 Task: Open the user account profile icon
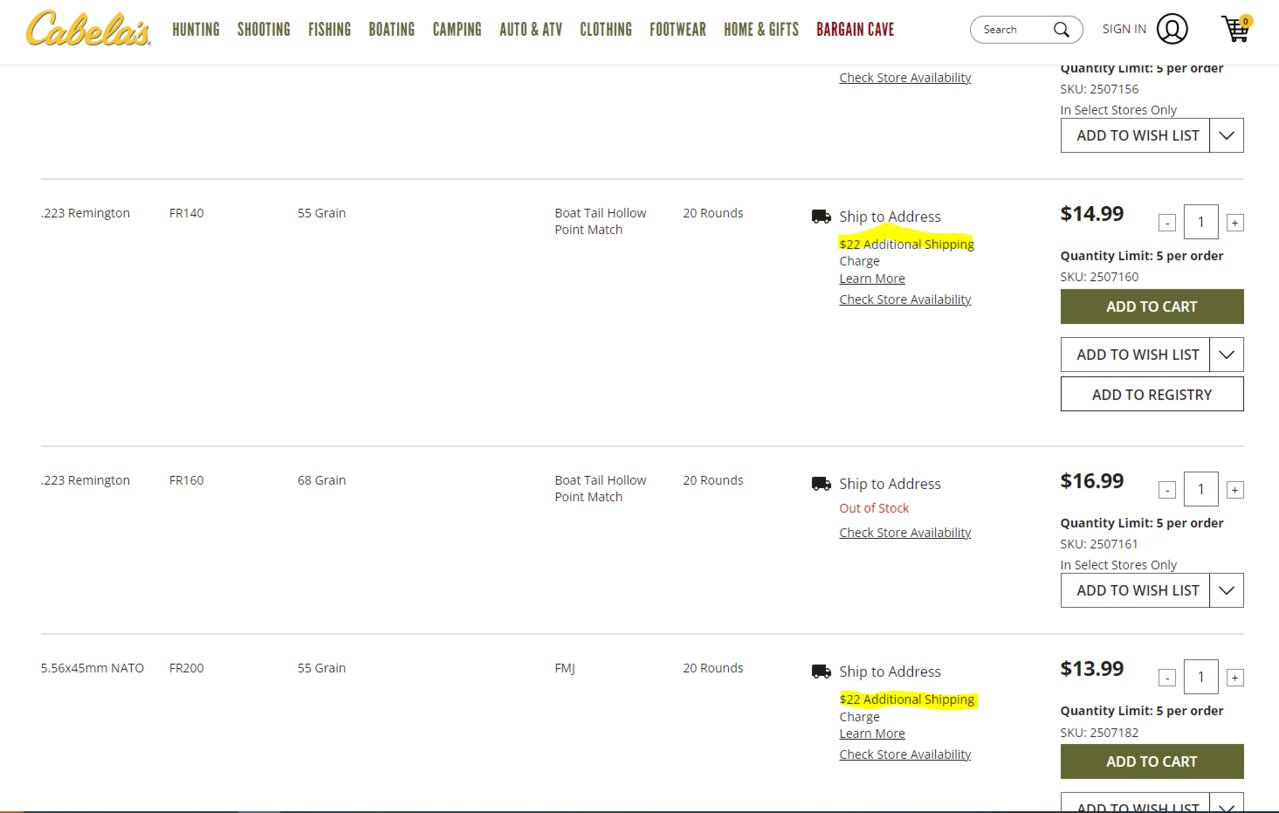1172,29
